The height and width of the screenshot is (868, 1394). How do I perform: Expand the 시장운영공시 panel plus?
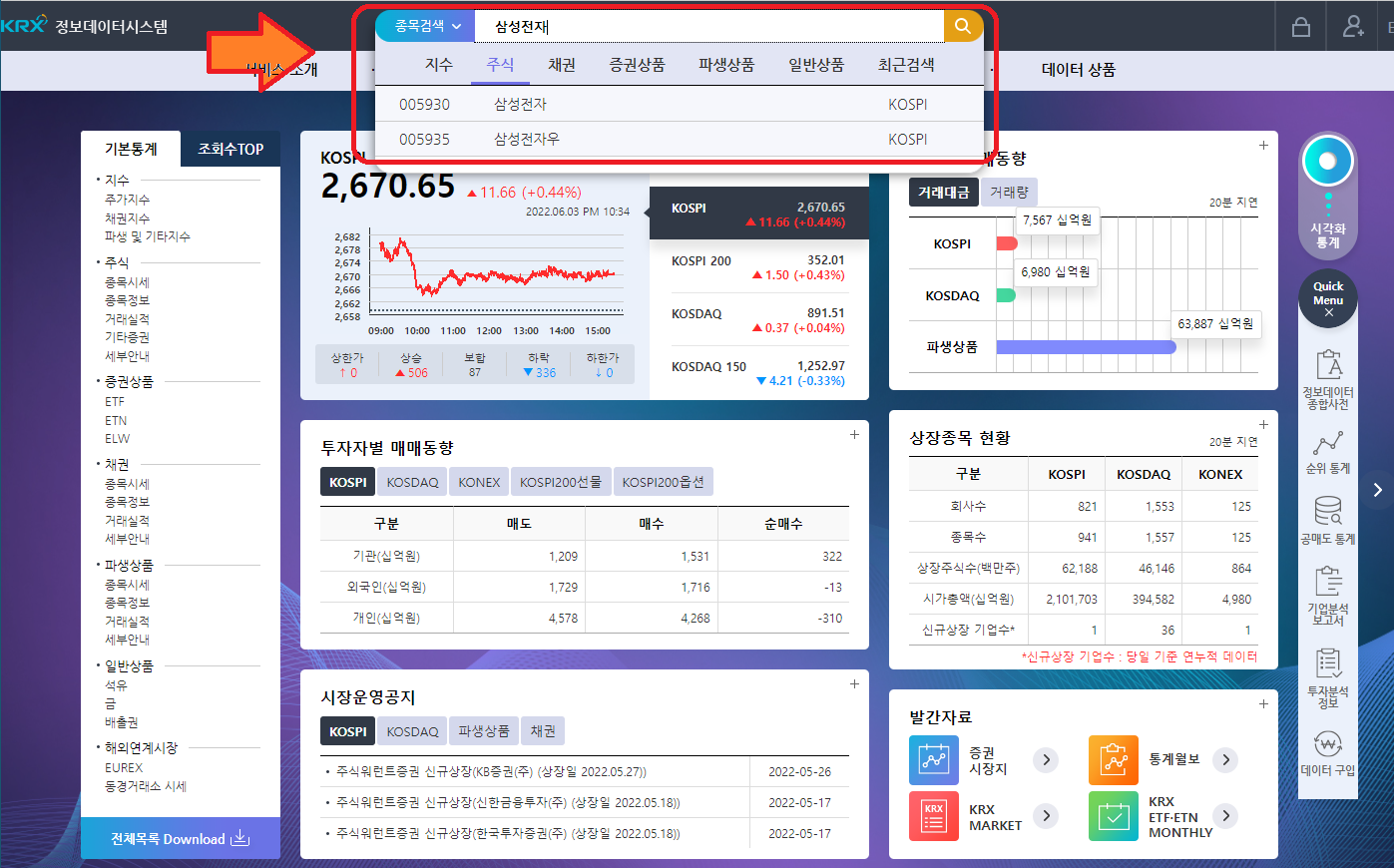pos(854,683)
